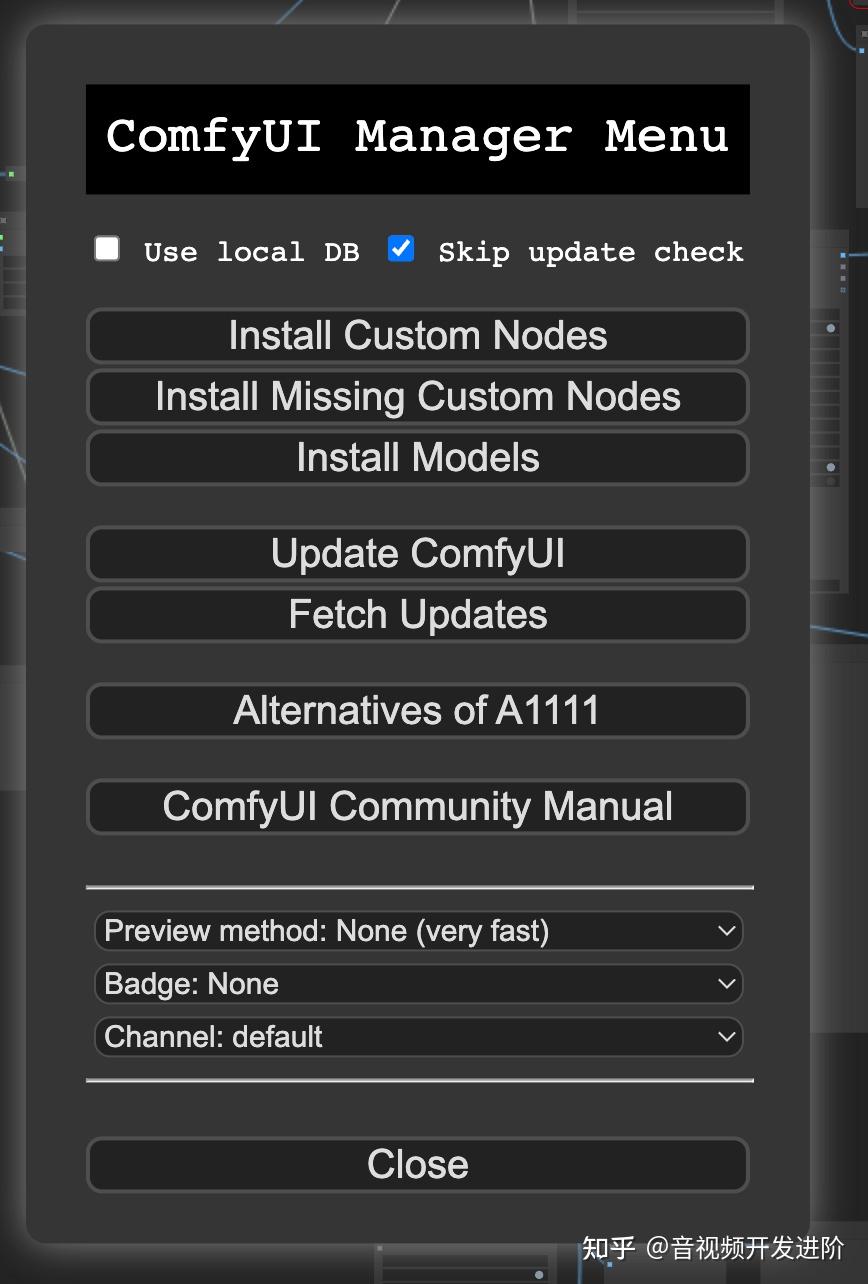Open the ComfyUI Community Manual
868x1284 pixels.
point(417,806)
